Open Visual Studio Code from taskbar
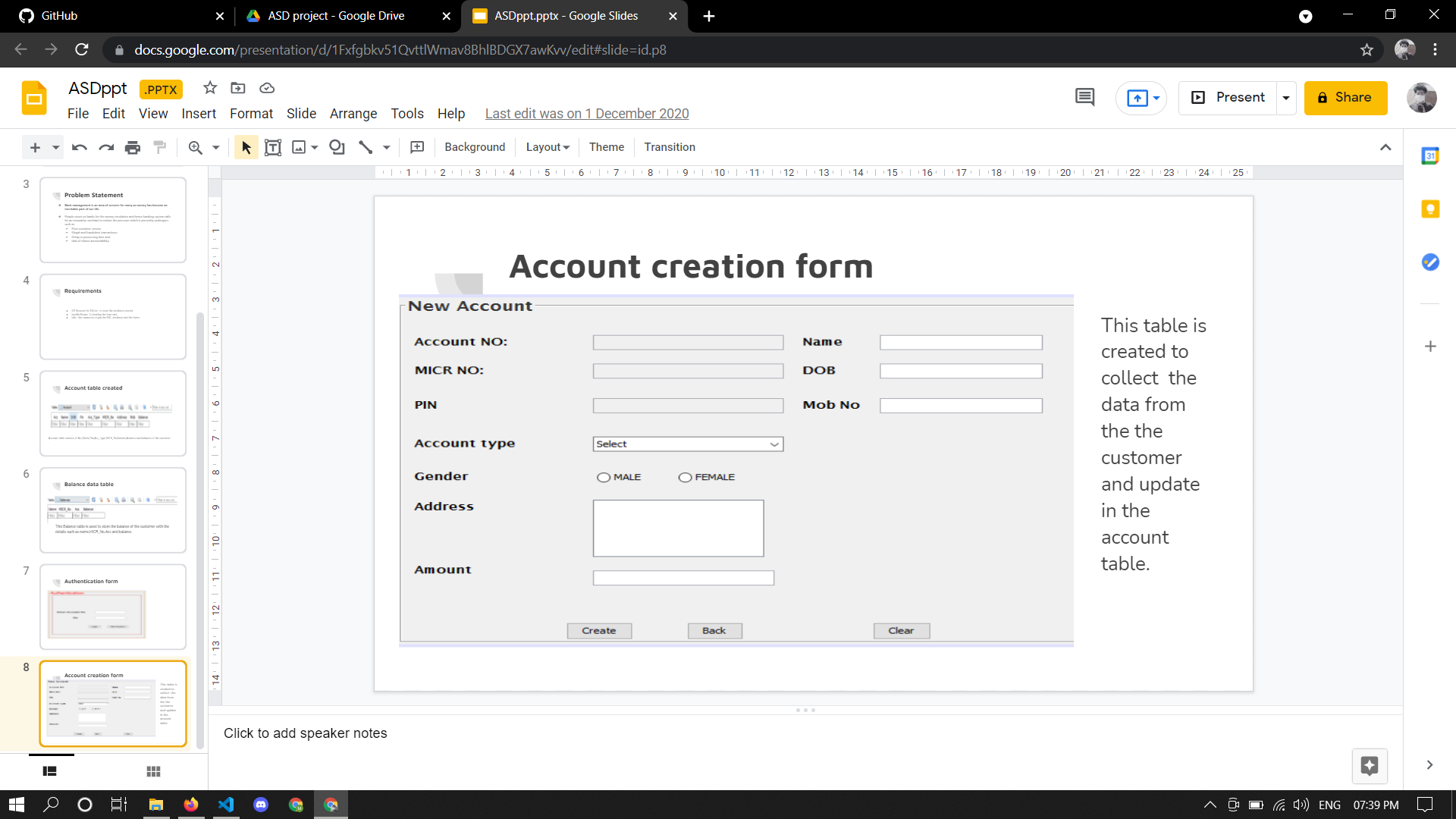 (x=226, y=805)
